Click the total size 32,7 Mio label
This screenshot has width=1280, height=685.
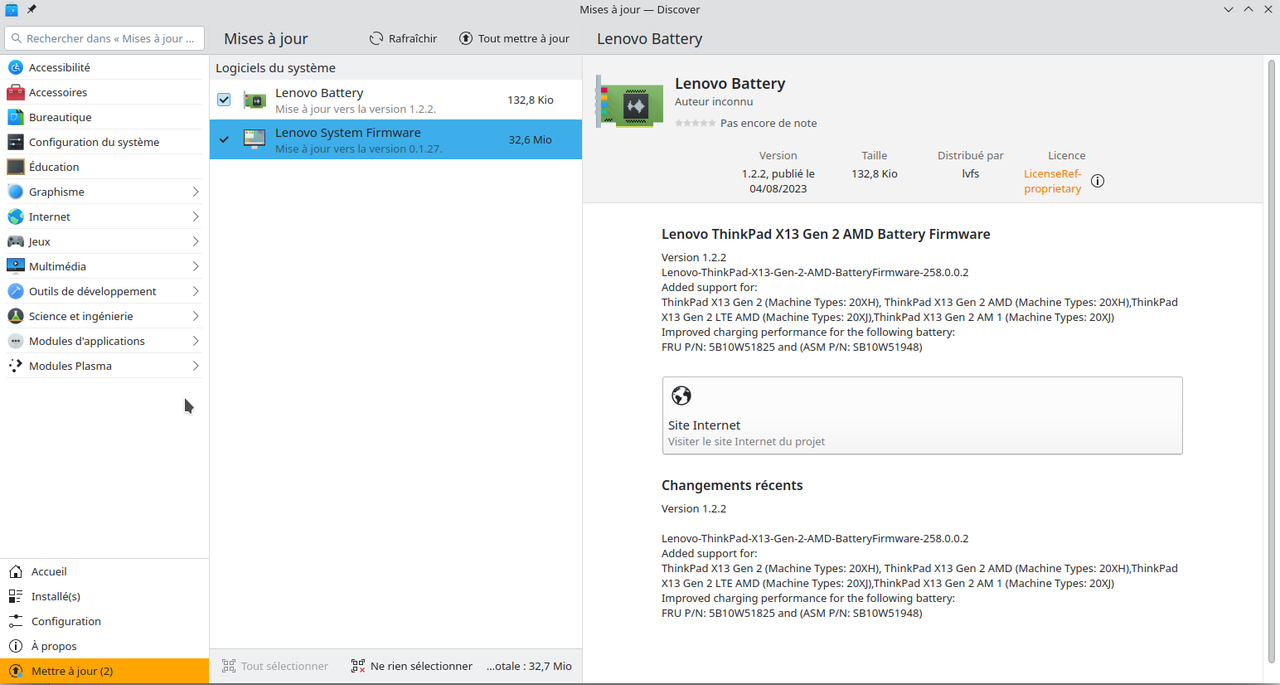coord(529,666)
